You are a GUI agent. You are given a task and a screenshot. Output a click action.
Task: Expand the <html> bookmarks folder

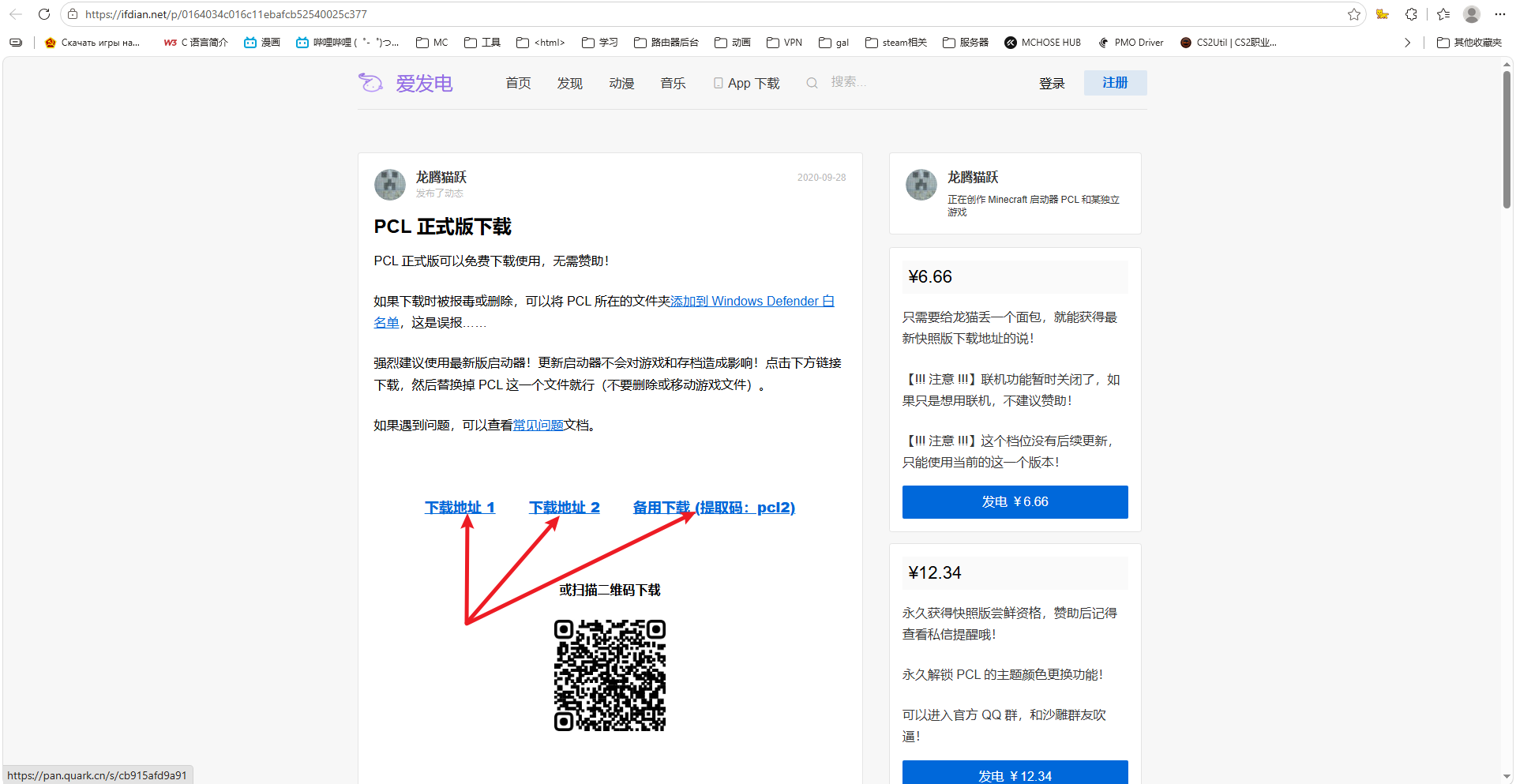(541, 43)
